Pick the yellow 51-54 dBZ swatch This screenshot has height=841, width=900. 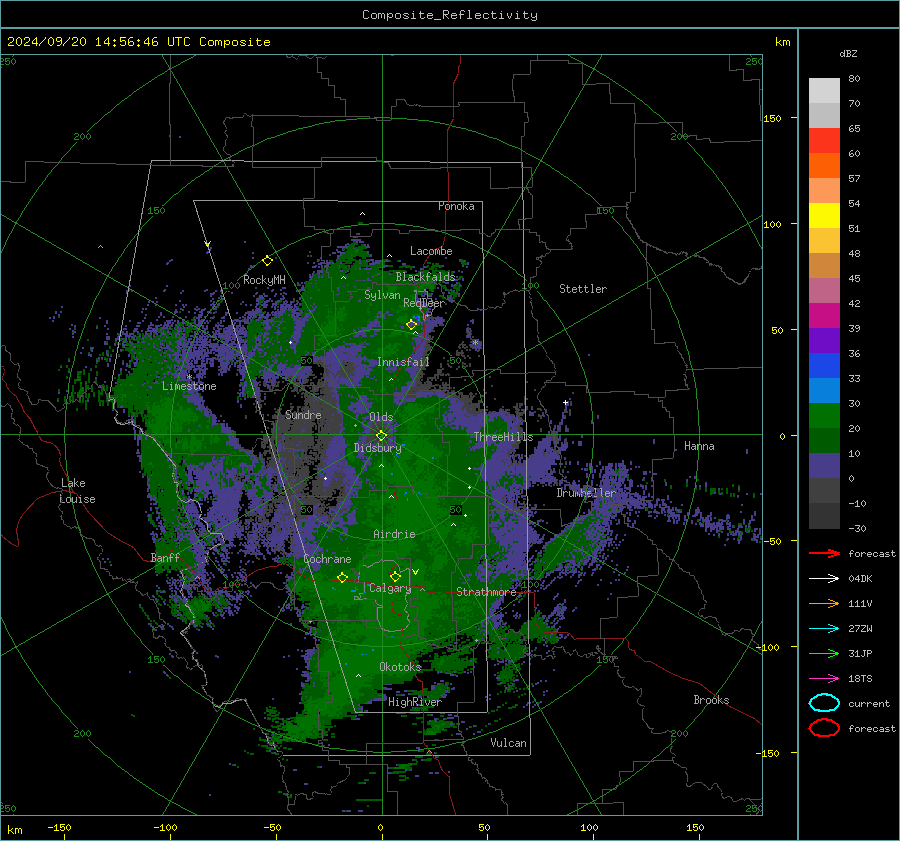pyautogui.click(x=824, y=216)
